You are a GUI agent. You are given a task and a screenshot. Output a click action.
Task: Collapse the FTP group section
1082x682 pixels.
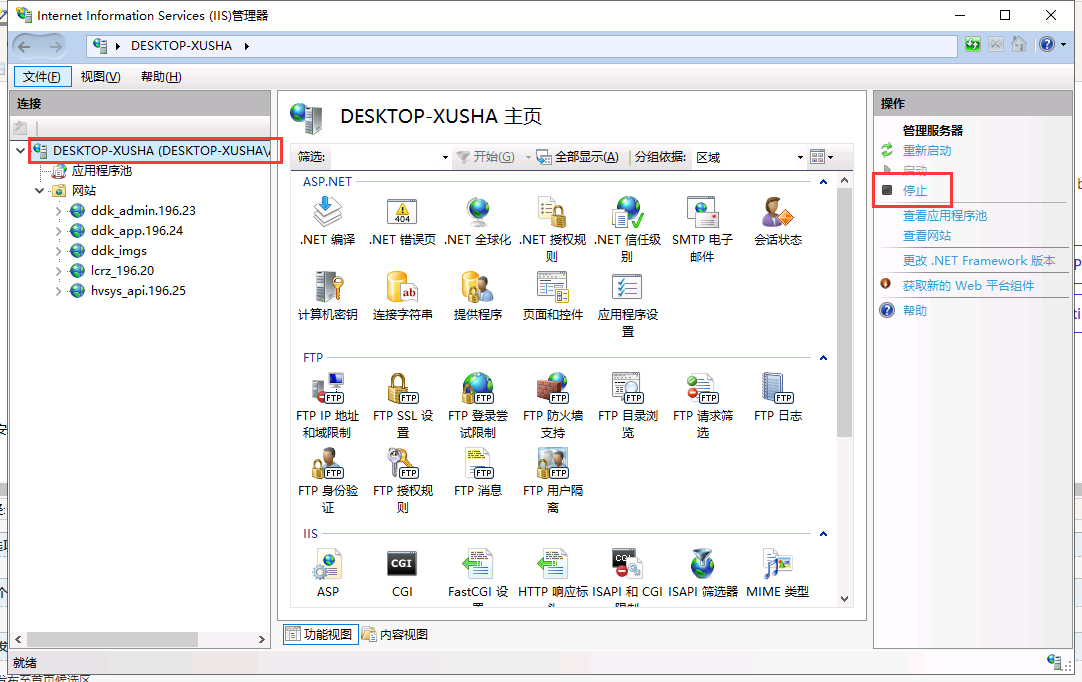[823, 358]
